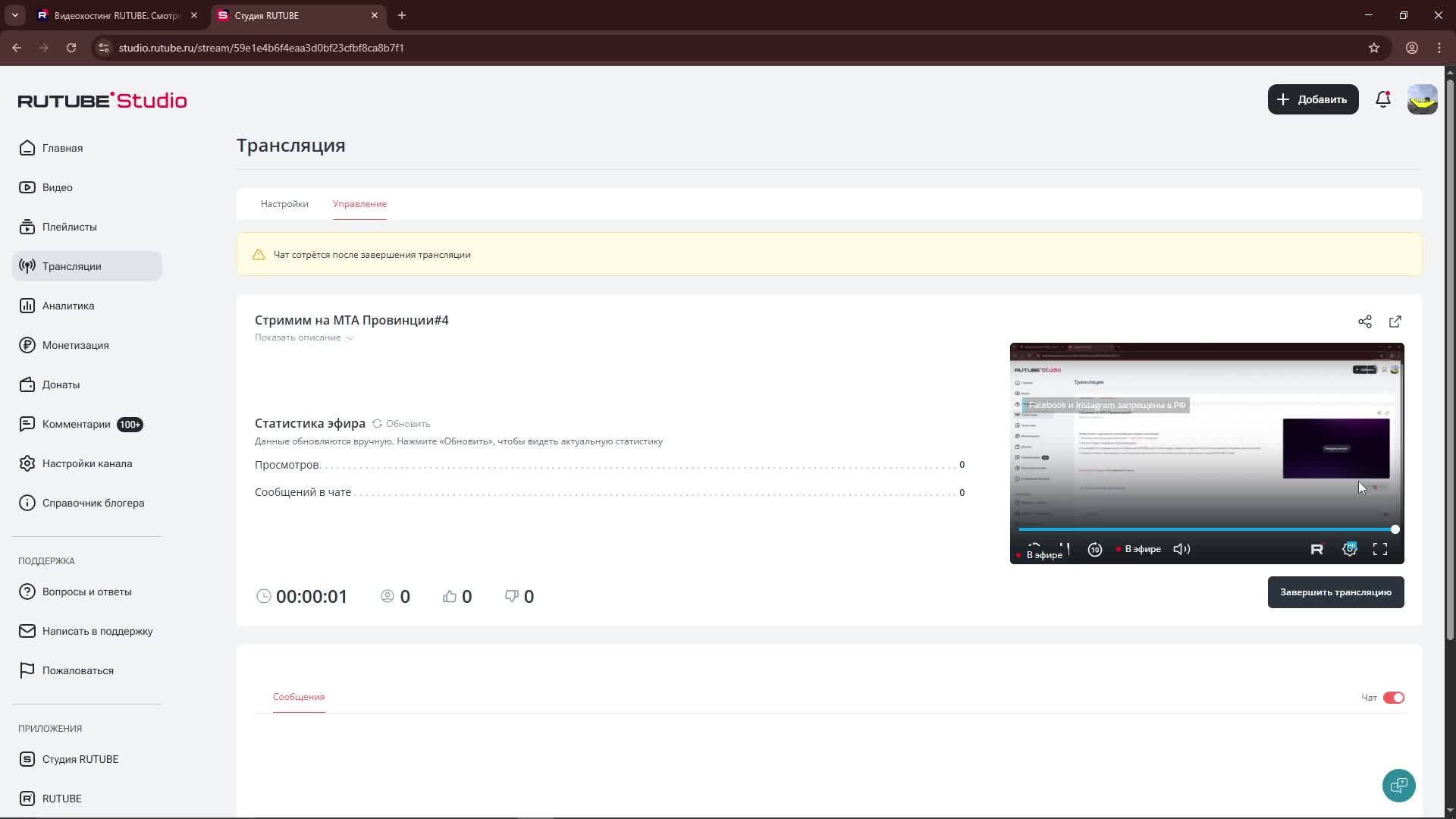Open stream in new window icon
The height and width of the screenshot is (819, 1456).
click(x=1395, y=322)
